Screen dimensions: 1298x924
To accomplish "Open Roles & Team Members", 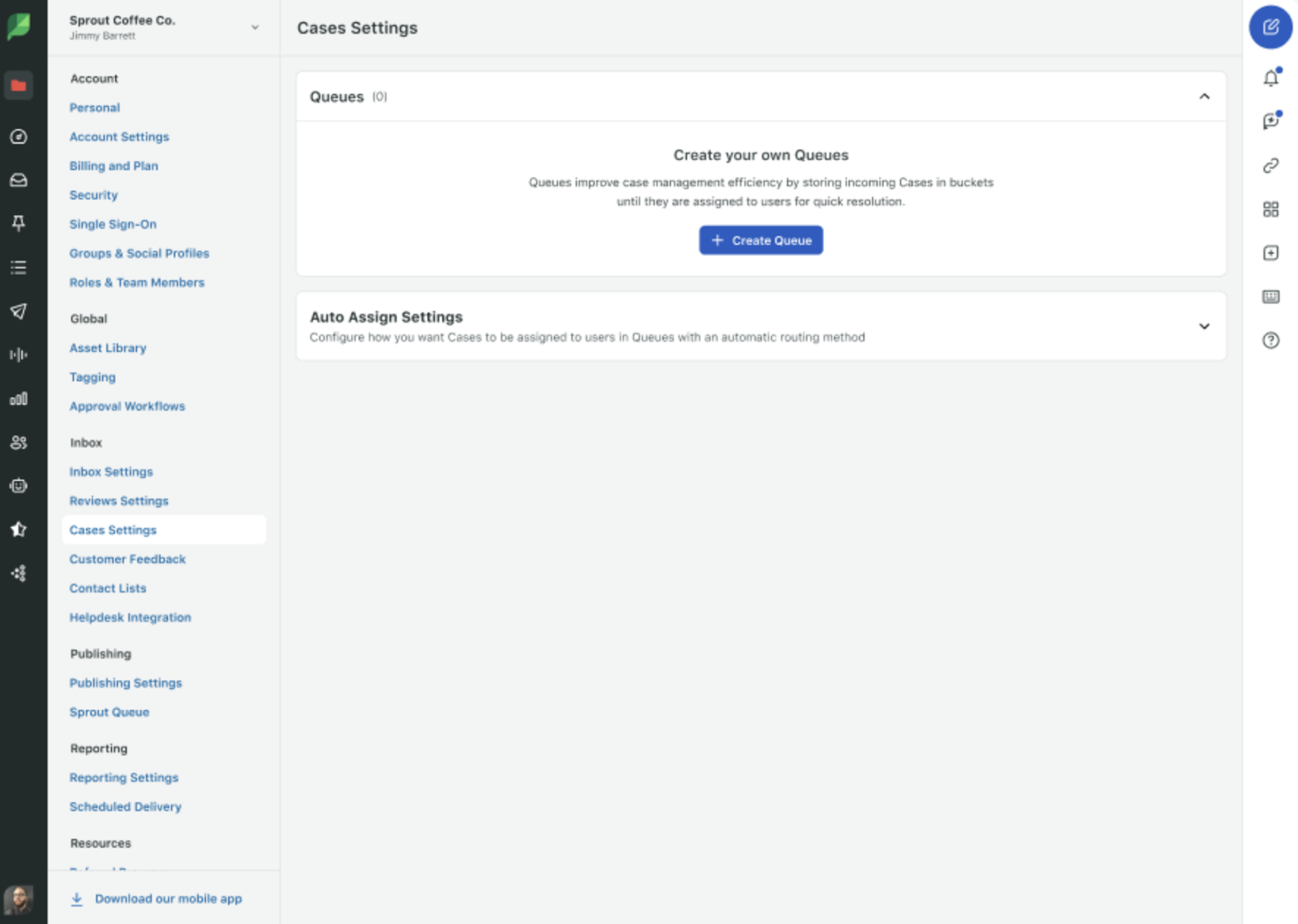I will 137,283.
